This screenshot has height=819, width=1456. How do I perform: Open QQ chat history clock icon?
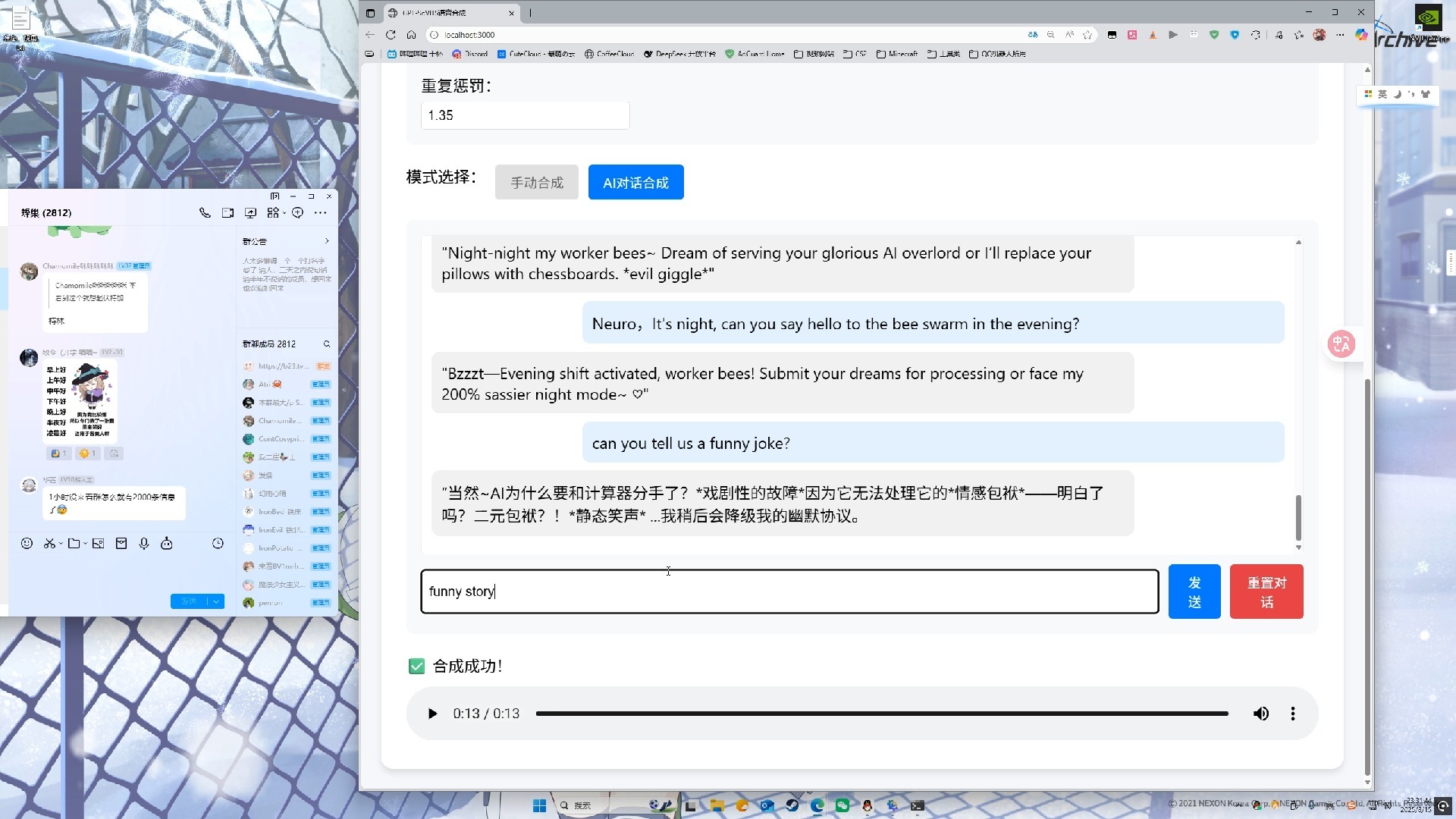[x=218, y=543]
